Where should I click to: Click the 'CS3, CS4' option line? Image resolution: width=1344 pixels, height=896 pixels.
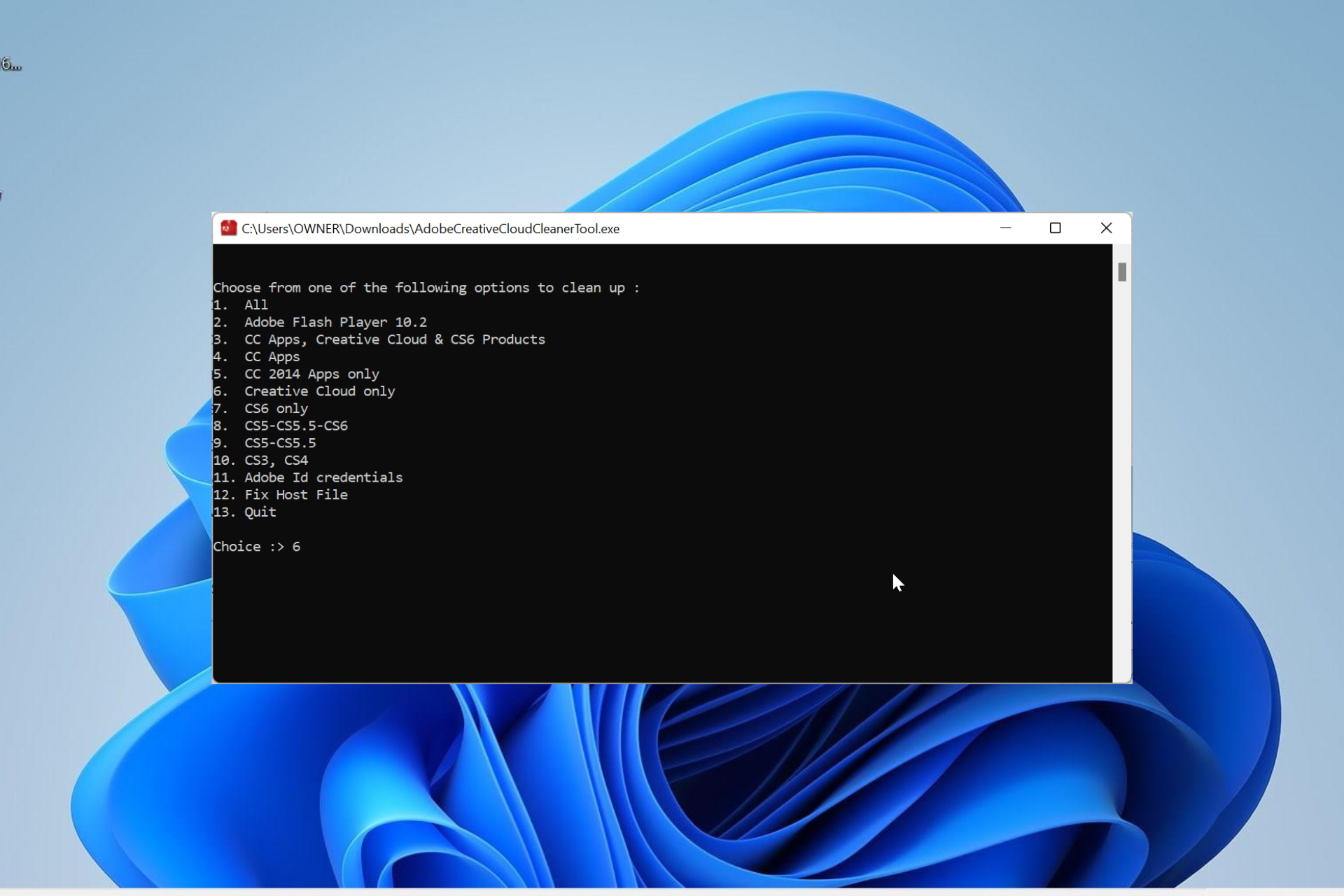(275, 461)
